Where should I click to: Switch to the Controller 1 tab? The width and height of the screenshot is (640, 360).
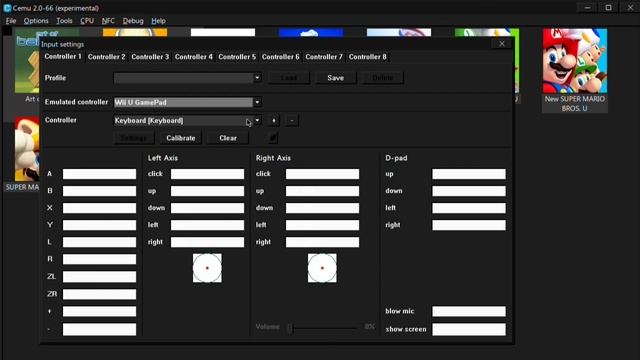63,56
